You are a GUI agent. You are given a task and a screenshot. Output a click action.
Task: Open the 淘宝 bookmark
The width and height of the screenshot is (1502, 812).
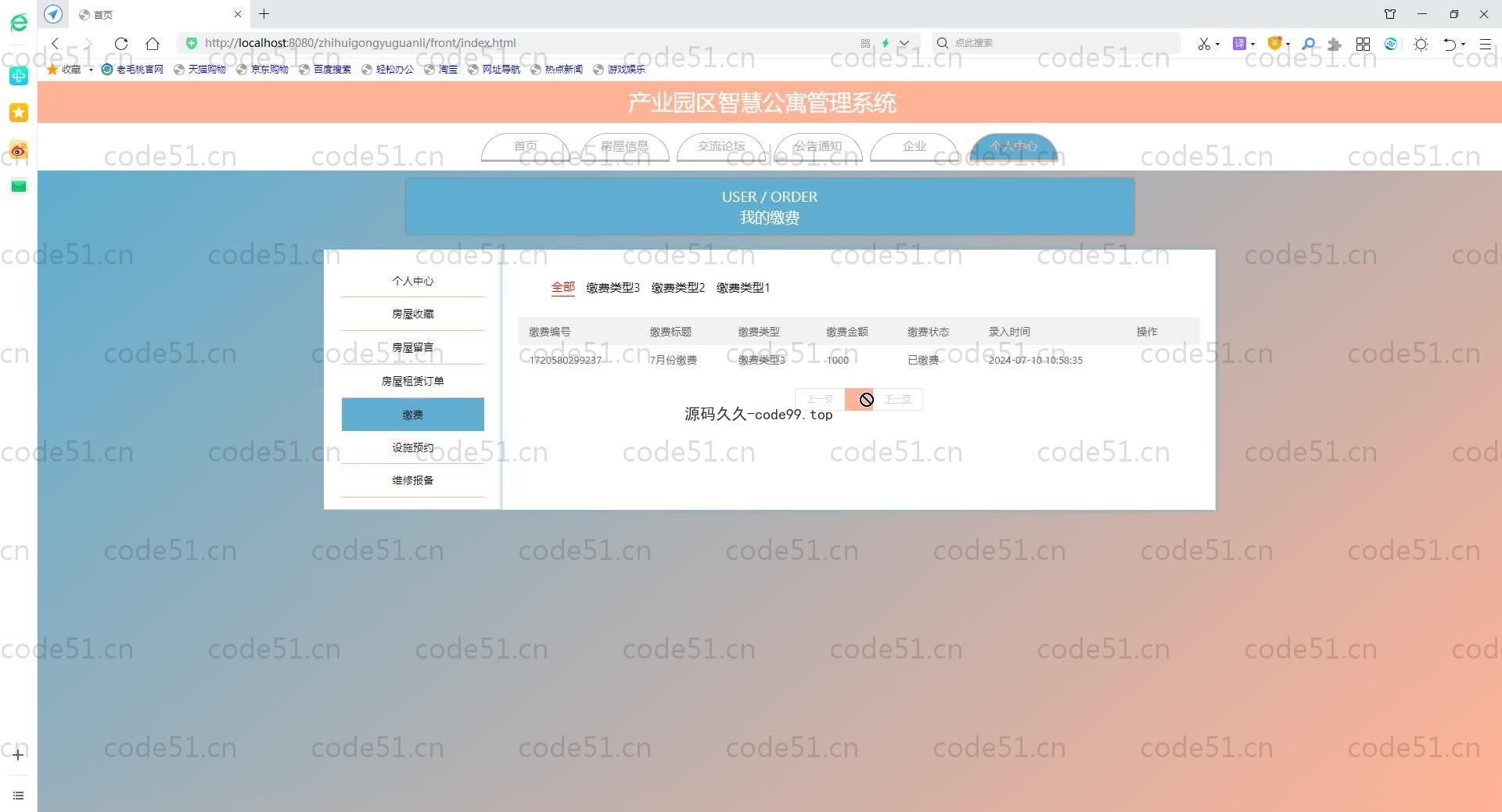pyautogui.click(x=441, y=69)
